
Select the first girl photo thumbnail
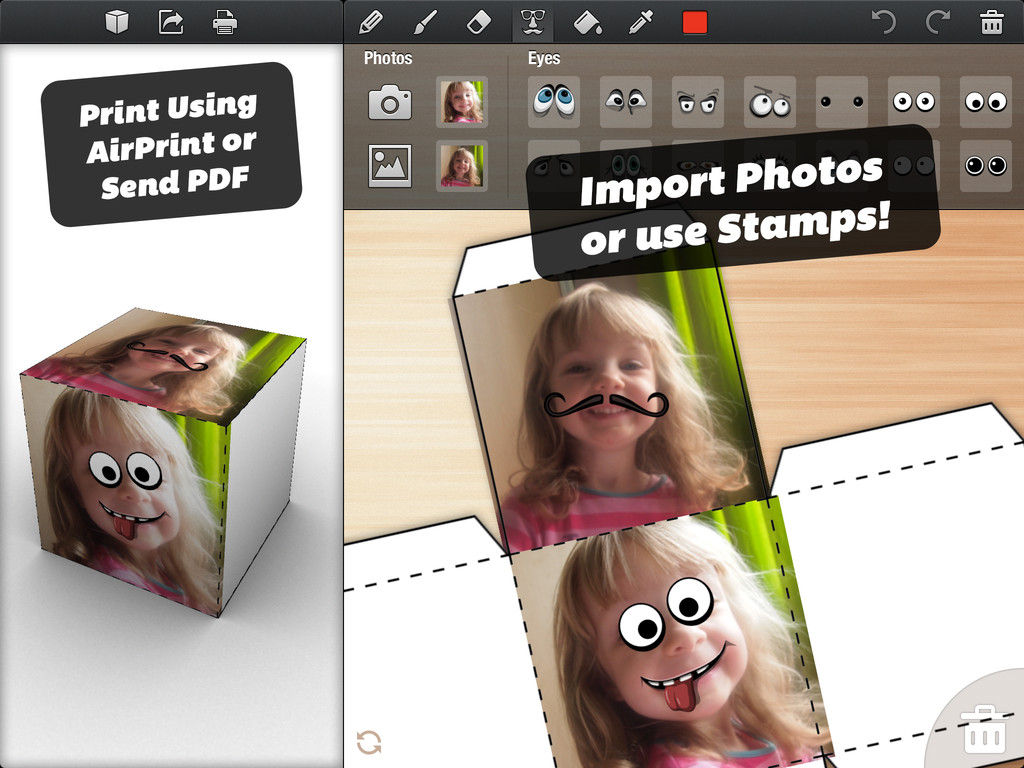coord(462,102)
